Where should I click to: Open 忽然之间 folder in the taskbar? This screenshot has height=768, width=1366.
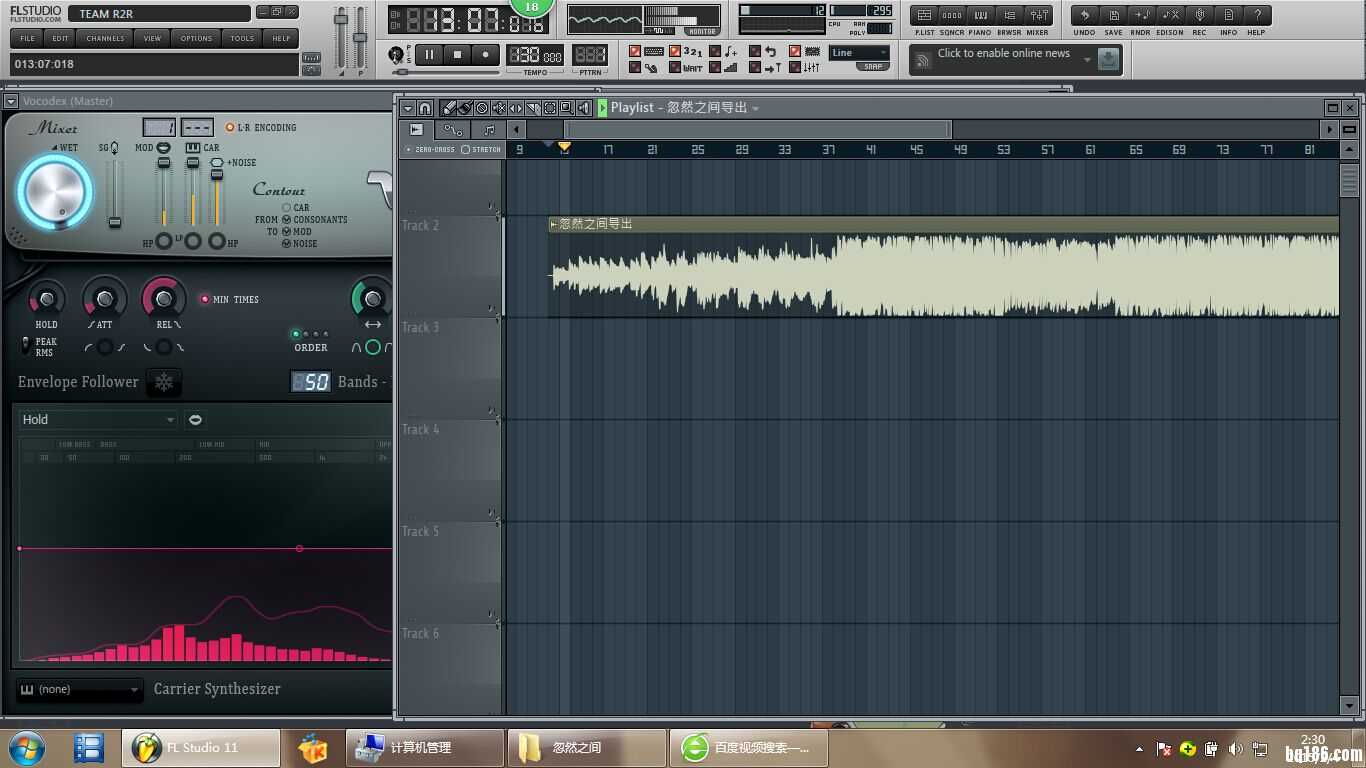click(x=587, y=748)
